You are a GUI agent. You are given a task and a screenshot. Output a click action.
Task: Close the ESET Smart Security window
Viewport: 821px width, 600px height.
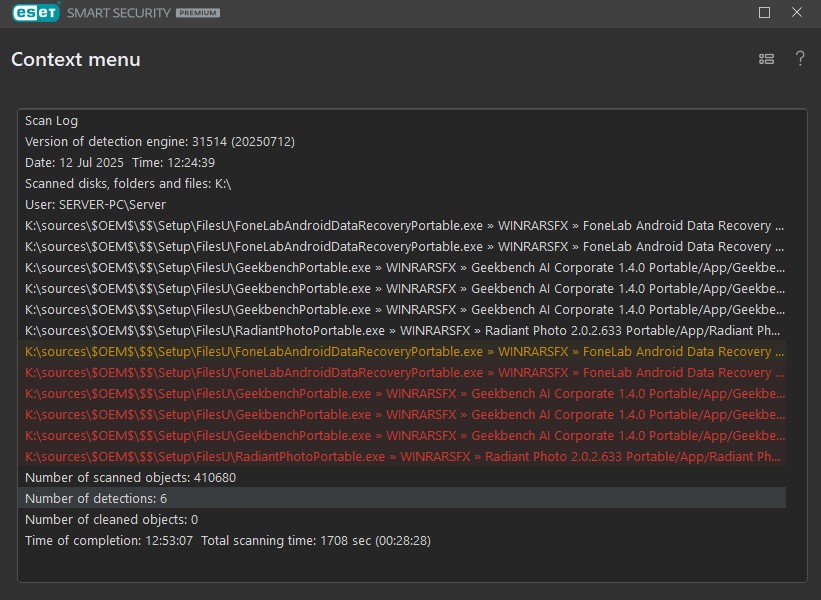tap(796, 12)
